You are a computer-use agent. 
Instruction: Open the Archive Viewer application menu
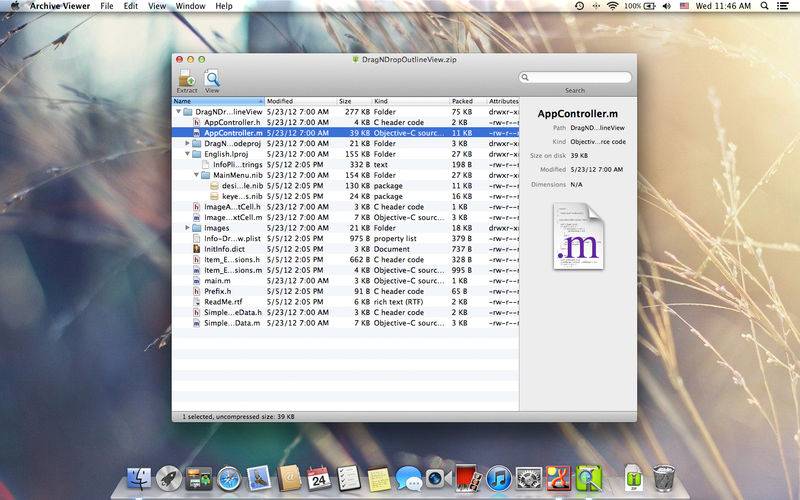coord(60,6)
